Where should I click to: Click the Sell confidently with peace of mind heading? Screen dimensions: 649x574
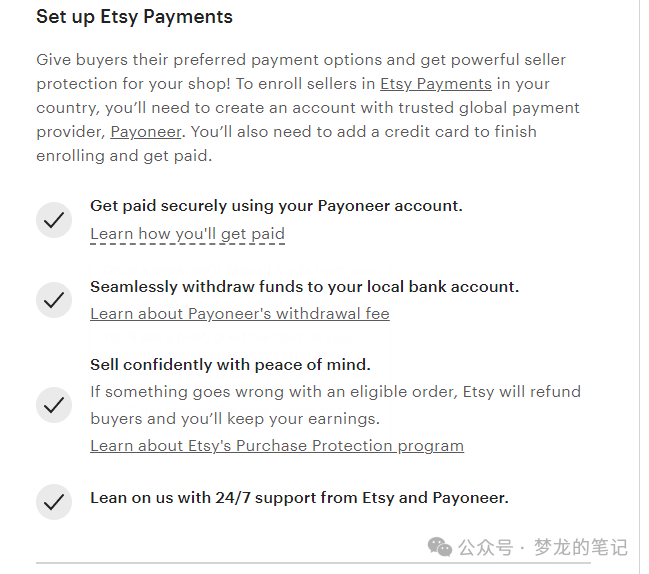(231, 365)
